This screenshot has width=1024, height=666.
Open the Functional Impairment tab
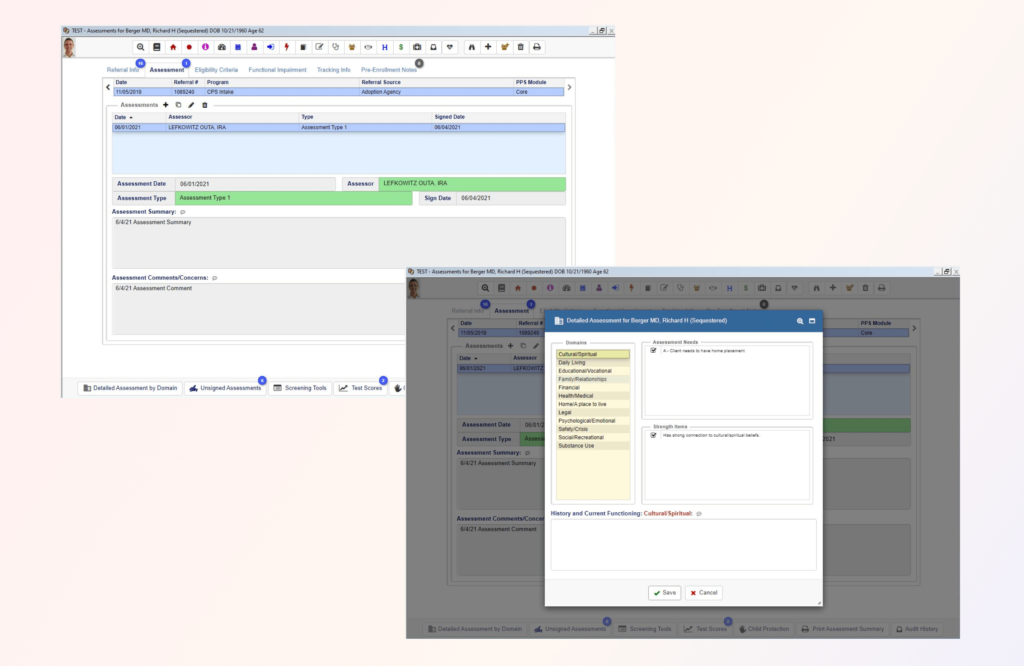[x=277, y=70]
